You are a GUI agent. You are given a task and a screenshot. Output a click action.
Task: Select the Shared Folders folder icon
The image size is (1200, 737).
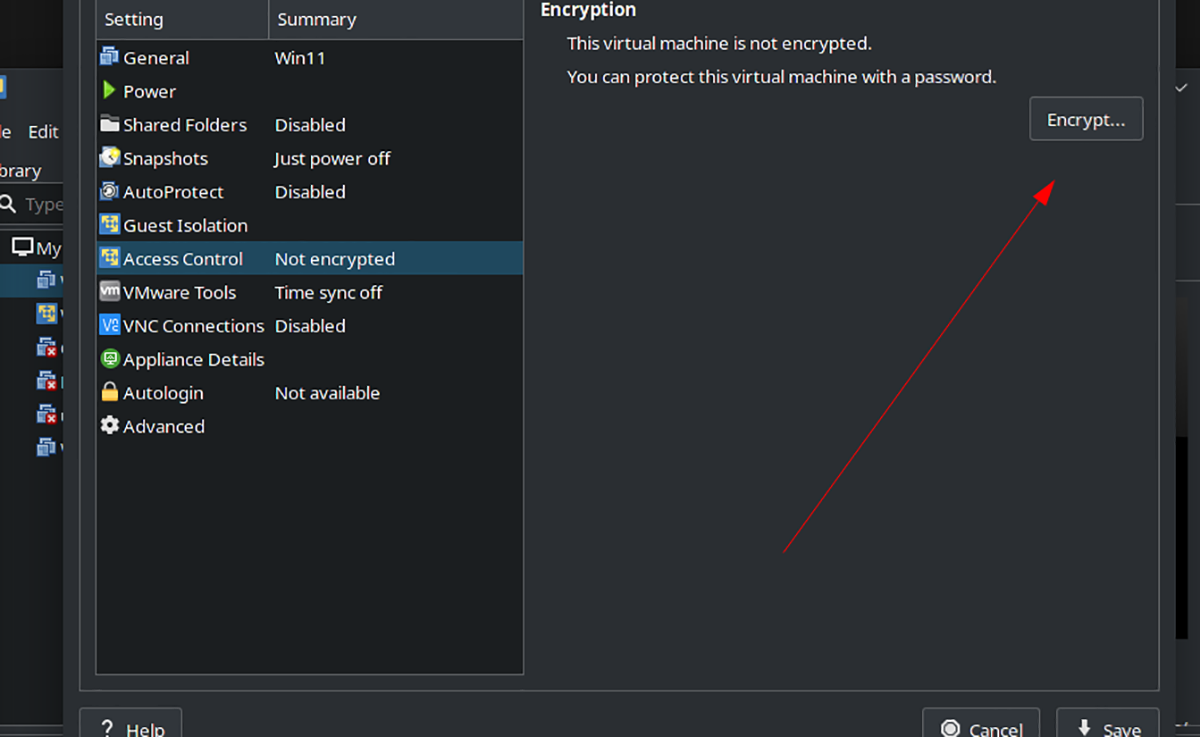coord(109,125)
